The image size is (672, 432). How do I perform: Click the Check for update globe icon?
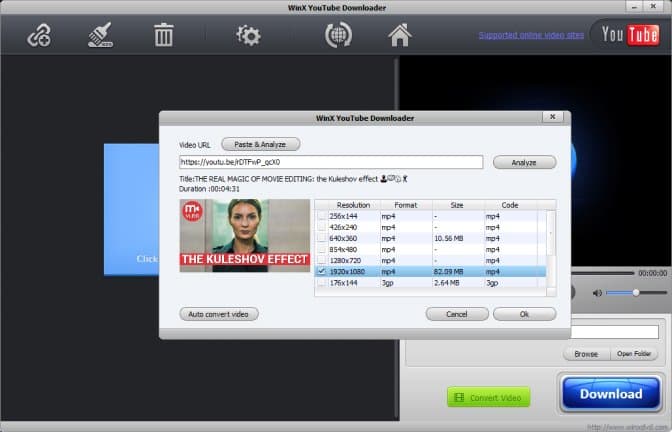pyautogui.click(x=338, y=35)
